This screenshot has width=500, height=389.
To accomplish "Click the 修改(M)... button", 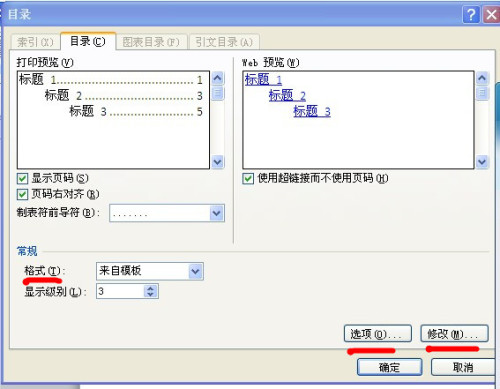I will [x=454, y=334].
